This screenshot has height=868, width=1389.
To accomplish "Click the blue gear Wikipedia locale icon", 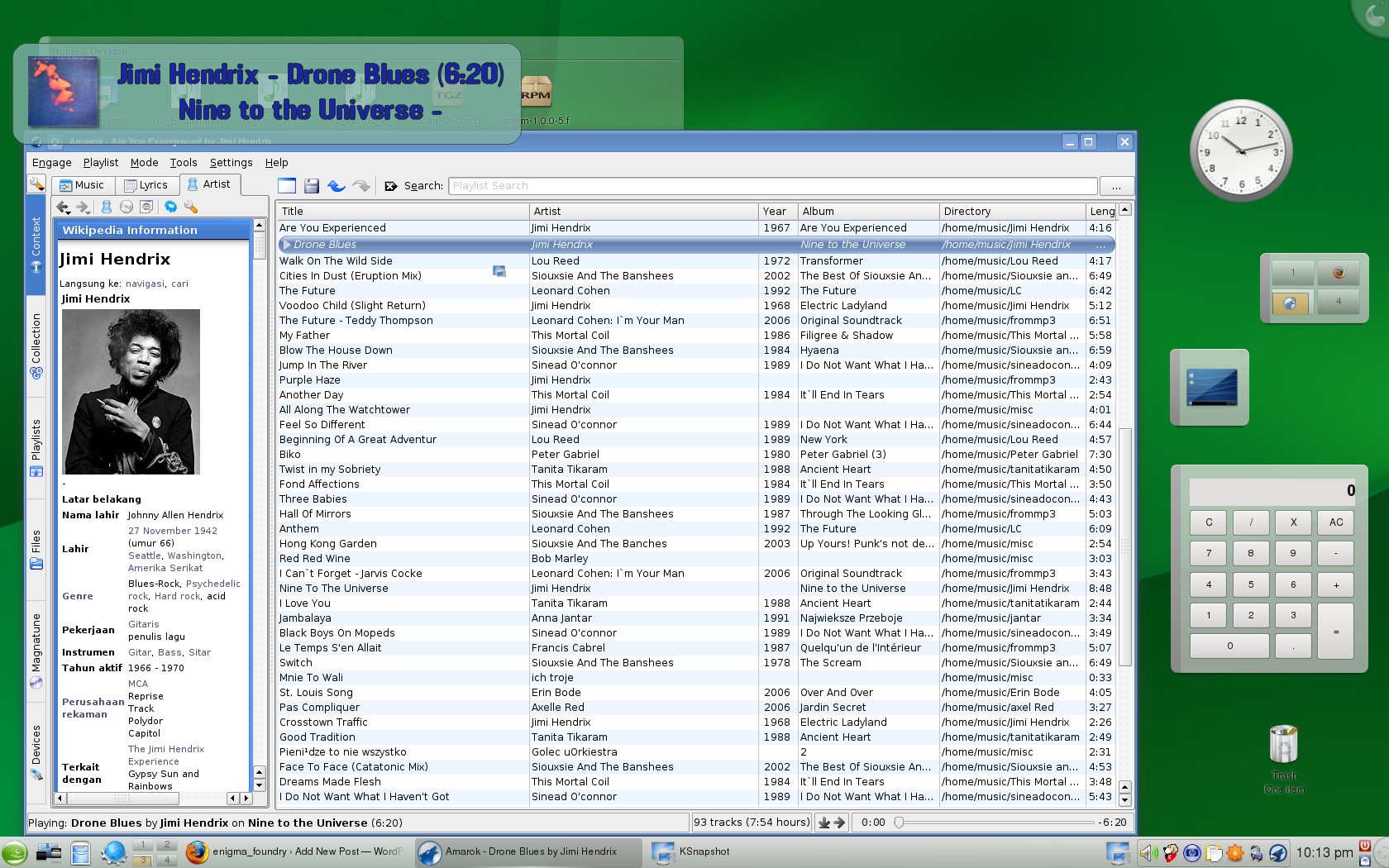I will [x=171, y=207].
